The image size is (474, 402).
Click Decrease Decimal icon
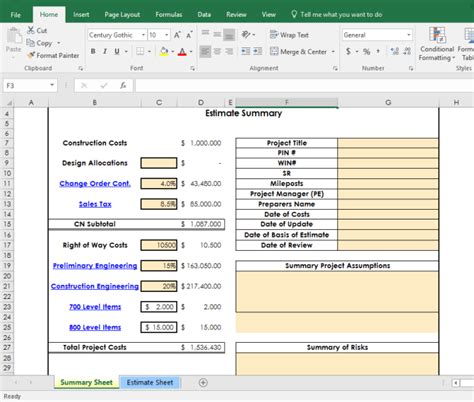[x=407, y=51]
